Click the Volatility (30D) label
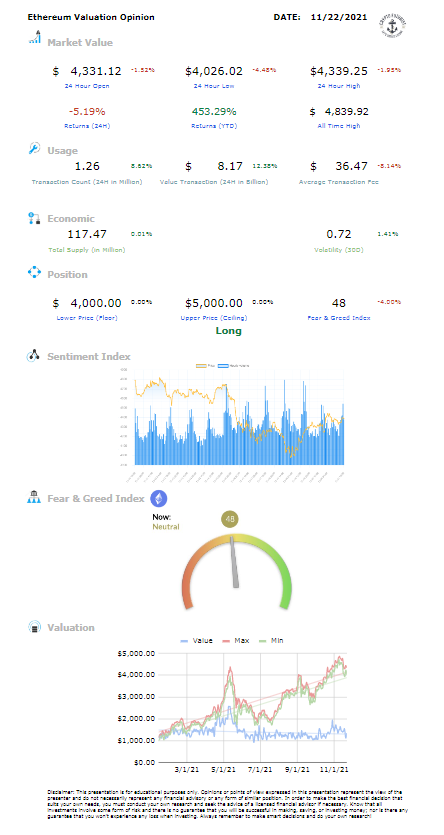This screenshot has width=444, height=835. 340,250
